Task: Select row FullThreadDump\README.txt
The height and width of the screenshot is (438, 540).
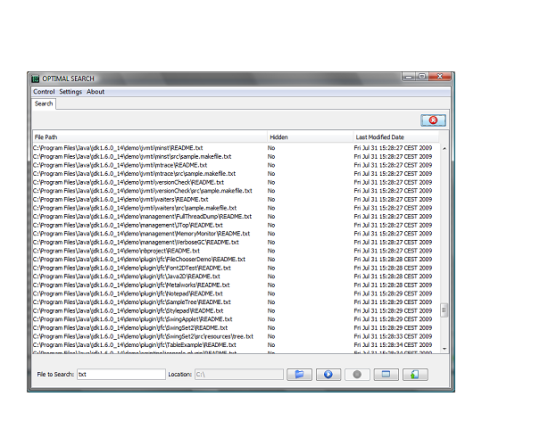Action: pyautogui.click(x=236, y=217)
